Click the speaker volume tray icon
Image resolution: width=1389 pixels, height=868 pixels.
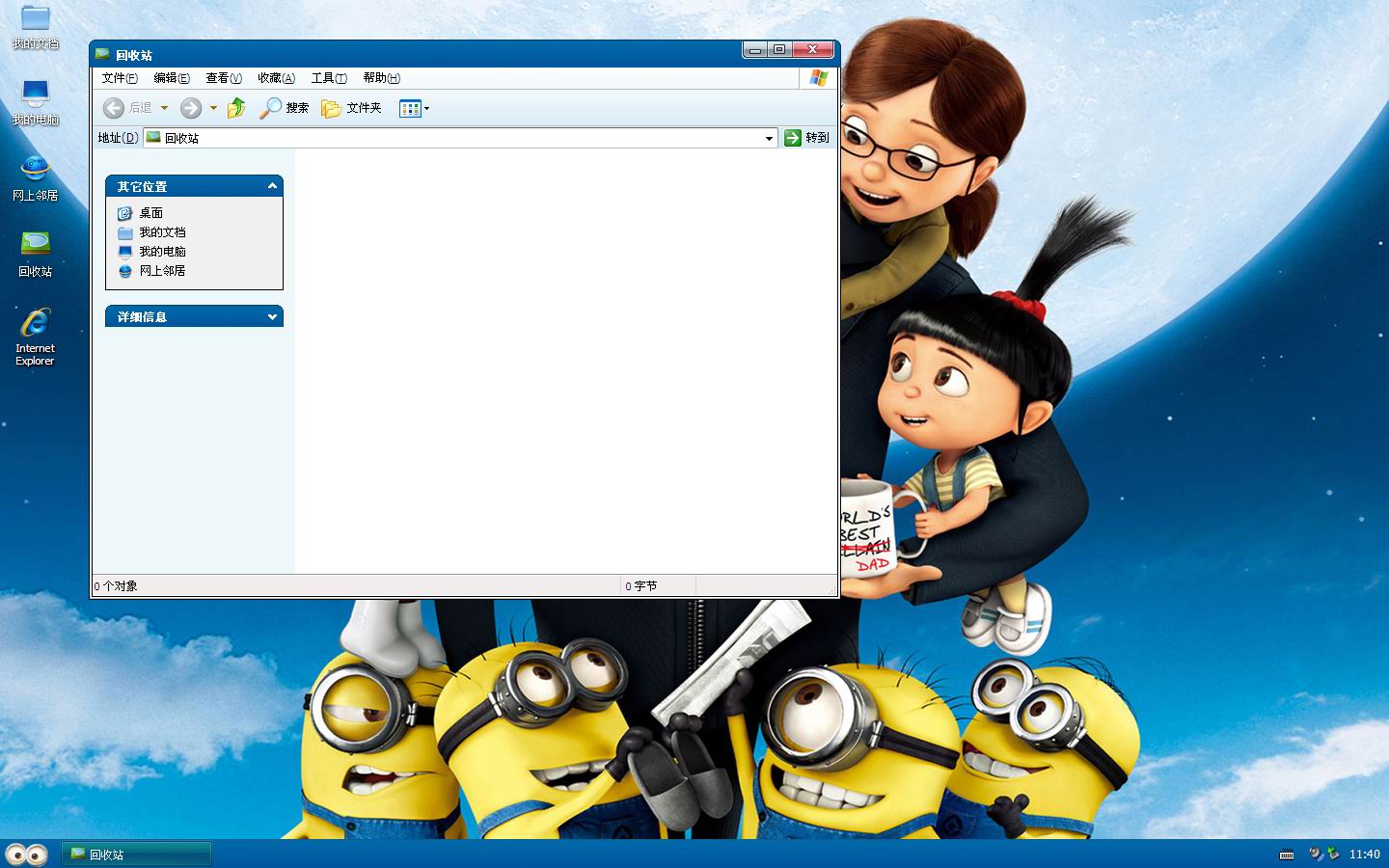(x=1316, y=854)
